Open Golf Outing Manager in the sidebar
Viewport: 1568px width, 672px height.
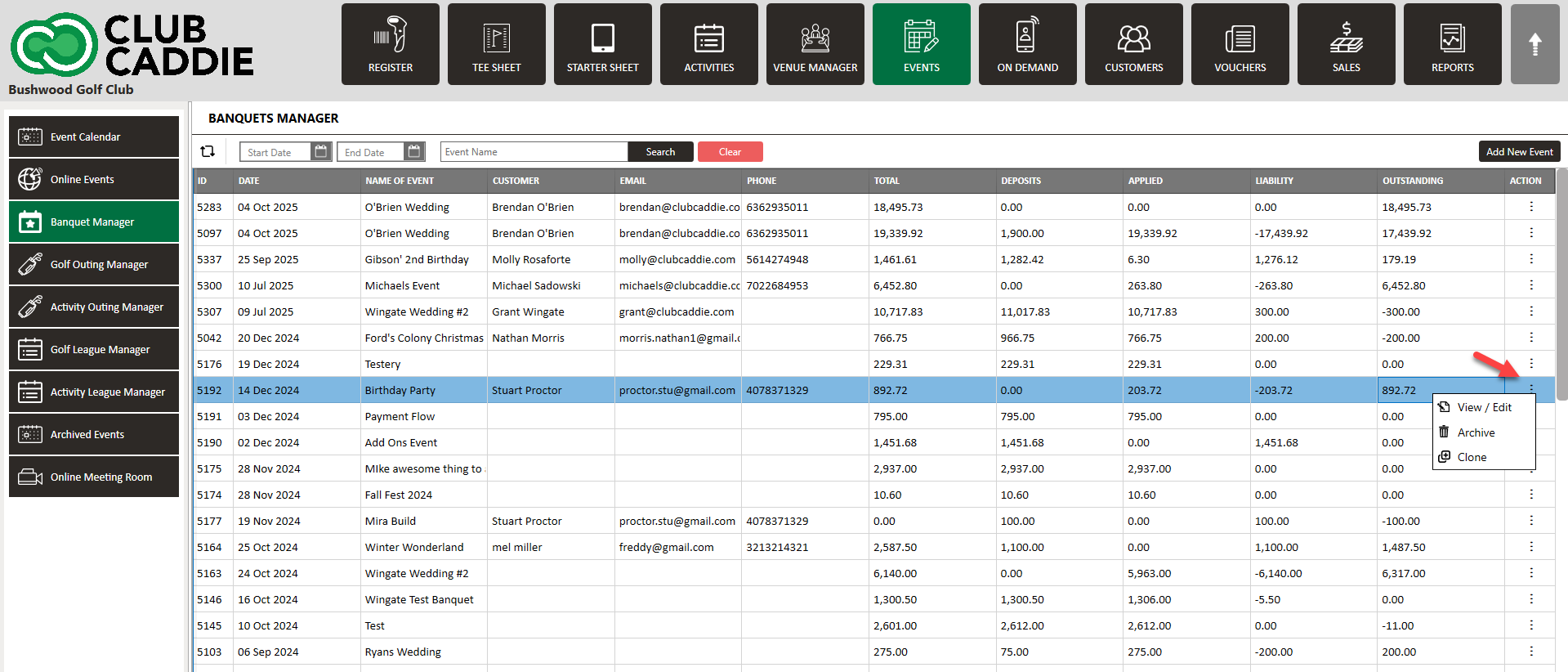[x=94, y=264]
